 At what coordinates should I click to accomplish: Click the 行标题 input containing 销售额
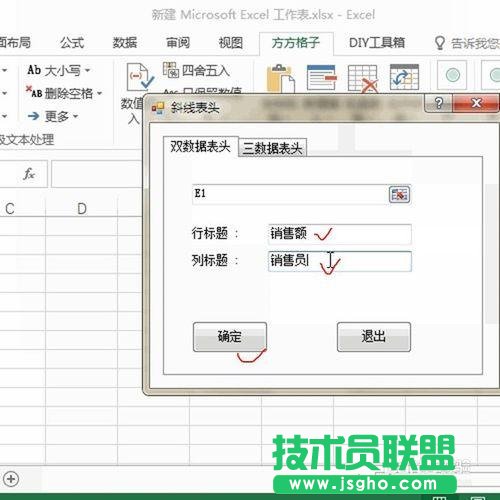pyautogui.click(x=340, y=234)
